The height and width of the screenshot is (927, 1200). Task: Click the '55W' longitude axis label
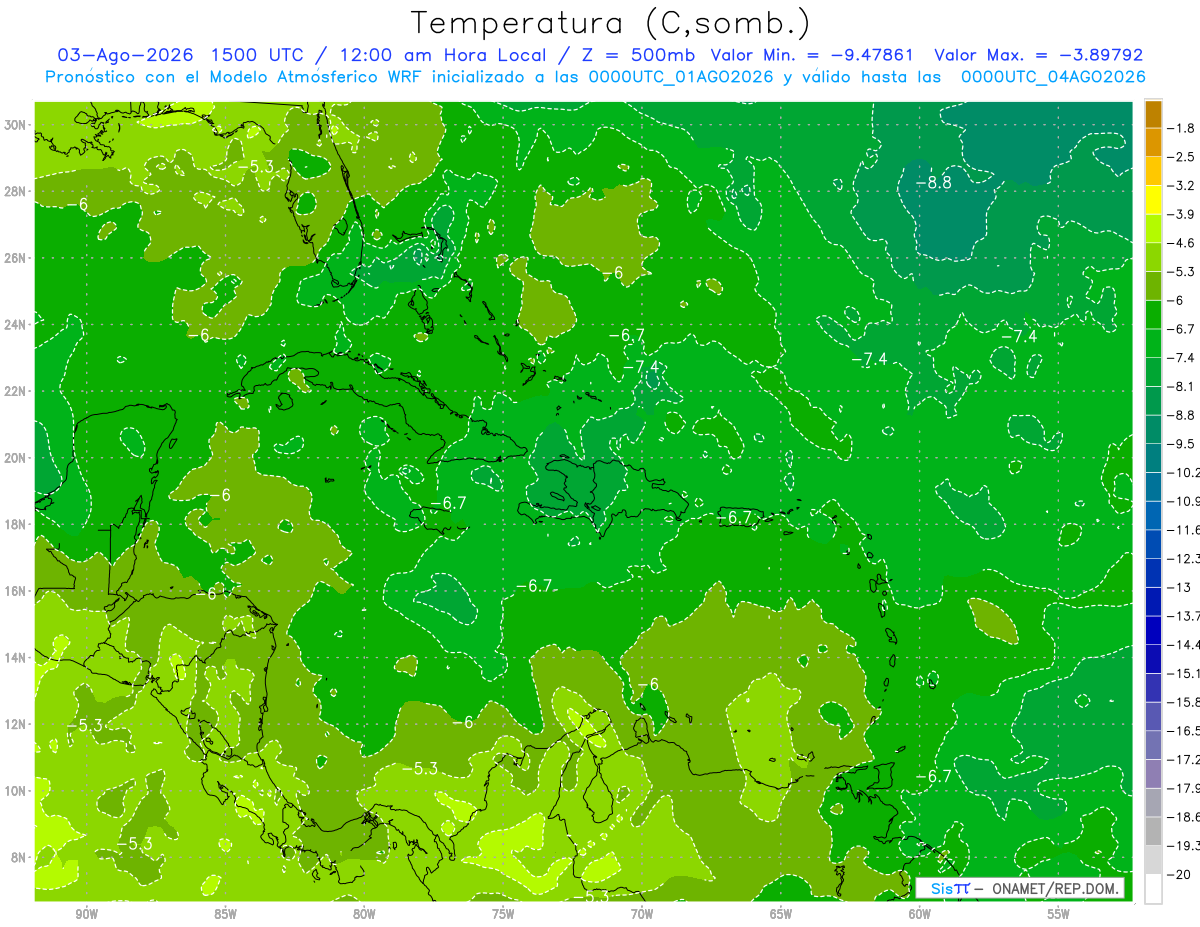1058,913
